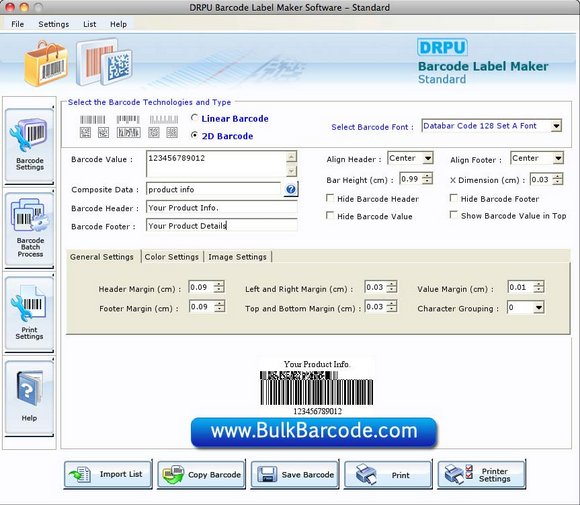Switch to the Image Settings tab
The image size is (580, 505).
(x=237, y=257)
